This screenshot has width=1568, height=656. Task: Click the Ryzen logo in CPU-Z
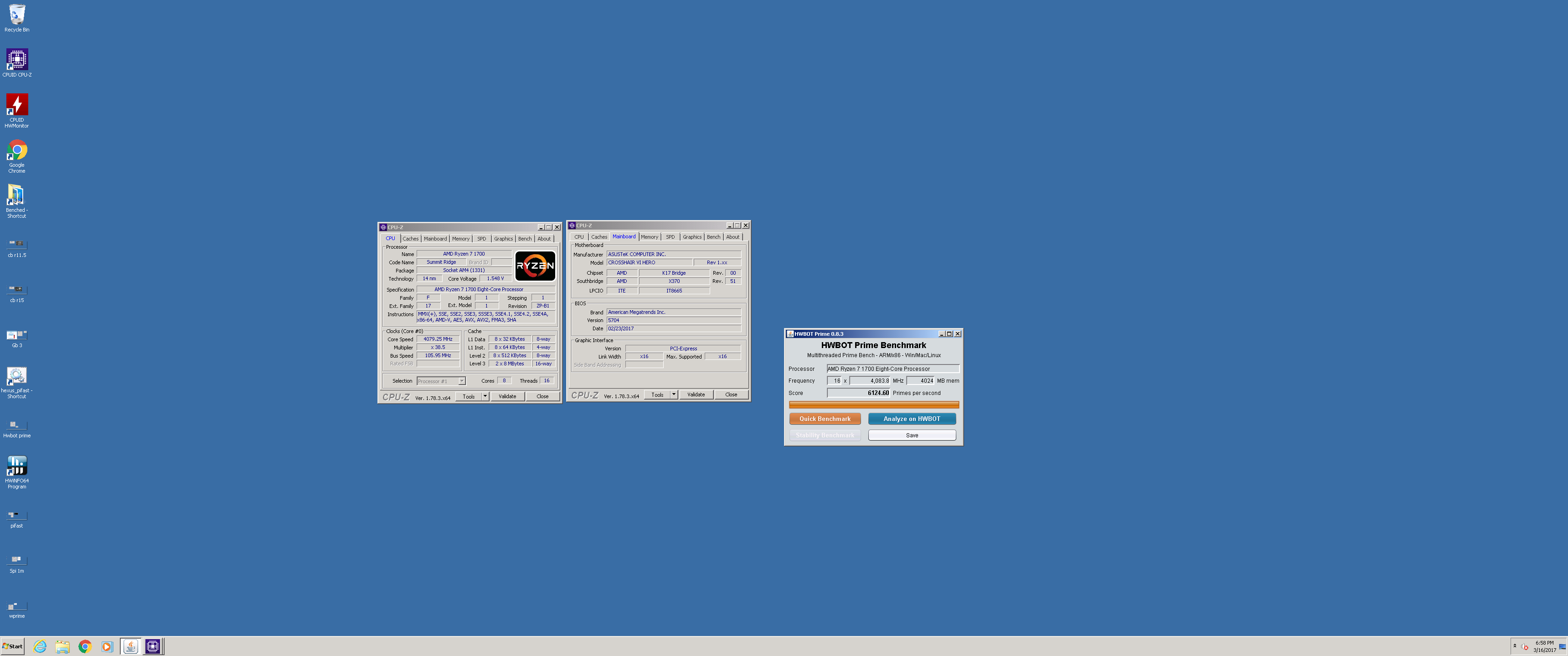click(x=535, y=266)
